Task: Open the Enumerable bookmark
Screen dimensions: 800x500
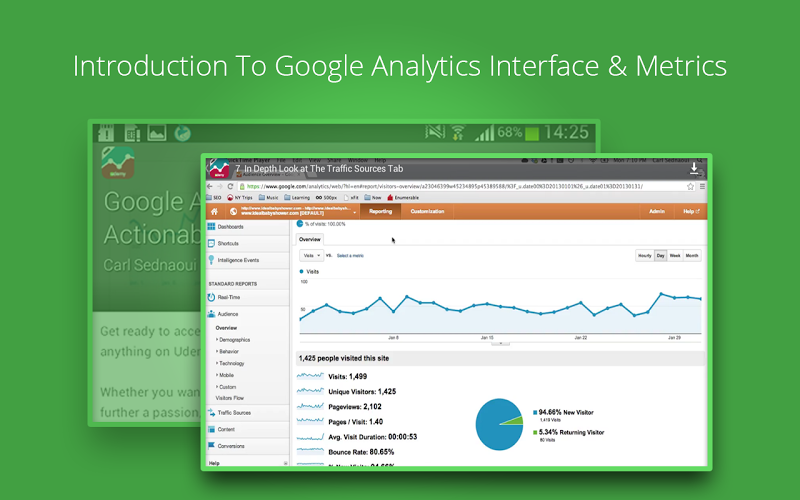Action: click(x=403, y=197)
